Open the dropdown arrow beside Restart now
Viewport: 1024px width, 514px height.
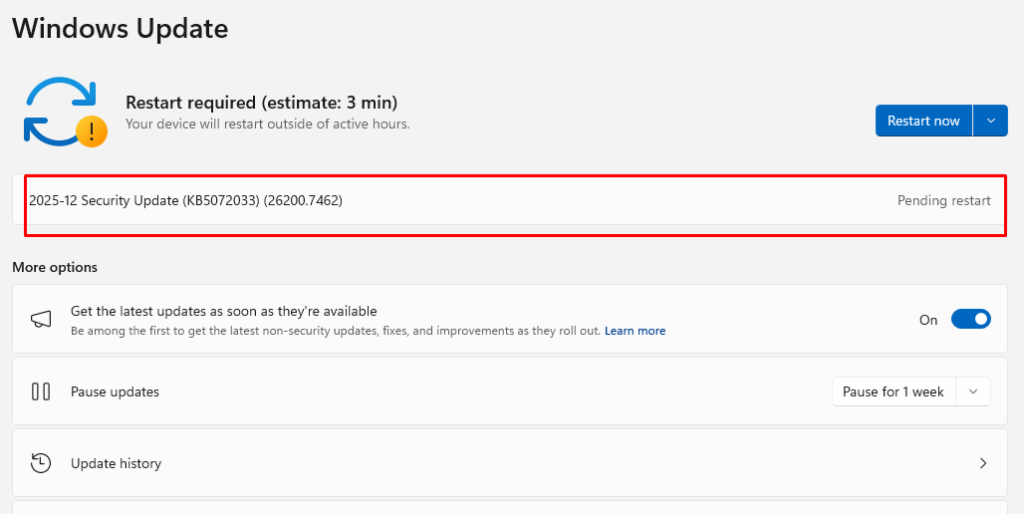990,121
